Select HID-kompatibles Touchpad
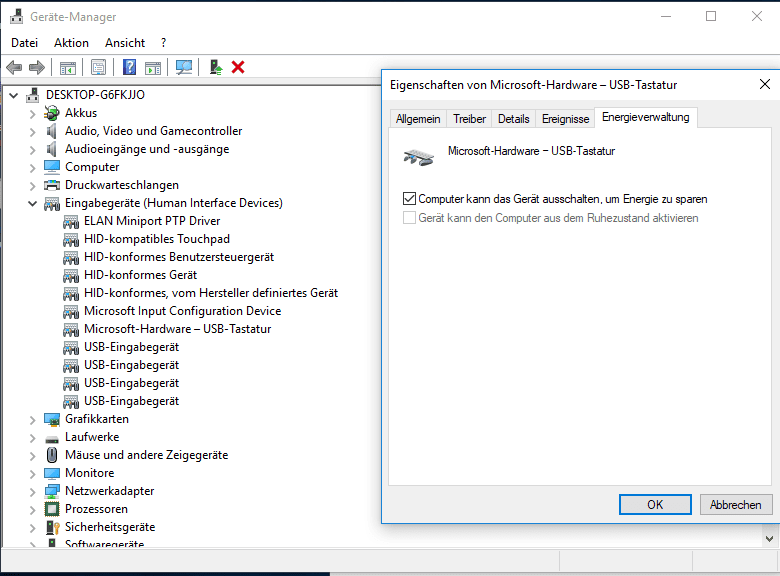 [157, 239]
